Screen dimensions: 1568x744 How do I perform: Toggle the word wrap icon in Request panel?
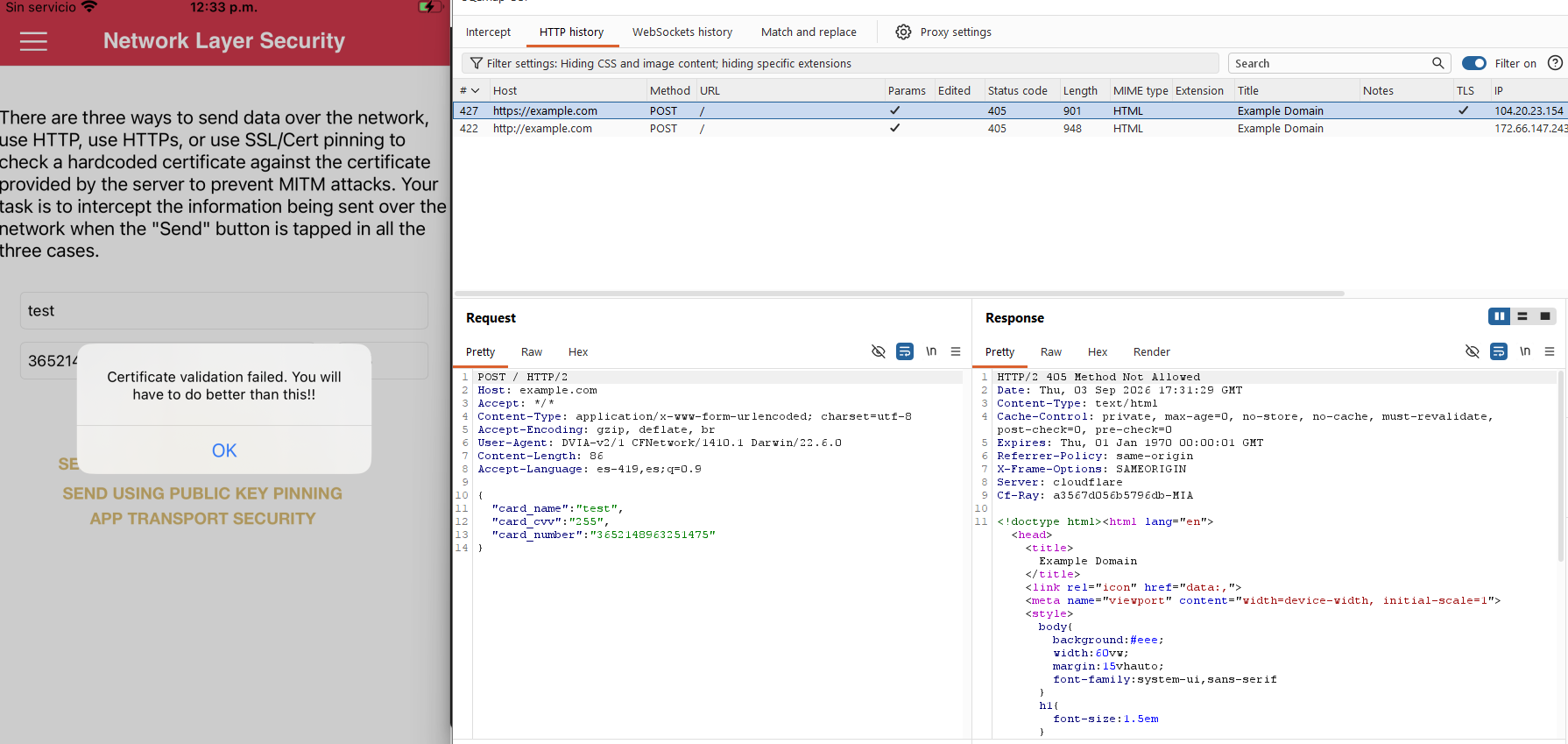click(x=905, y=351)
